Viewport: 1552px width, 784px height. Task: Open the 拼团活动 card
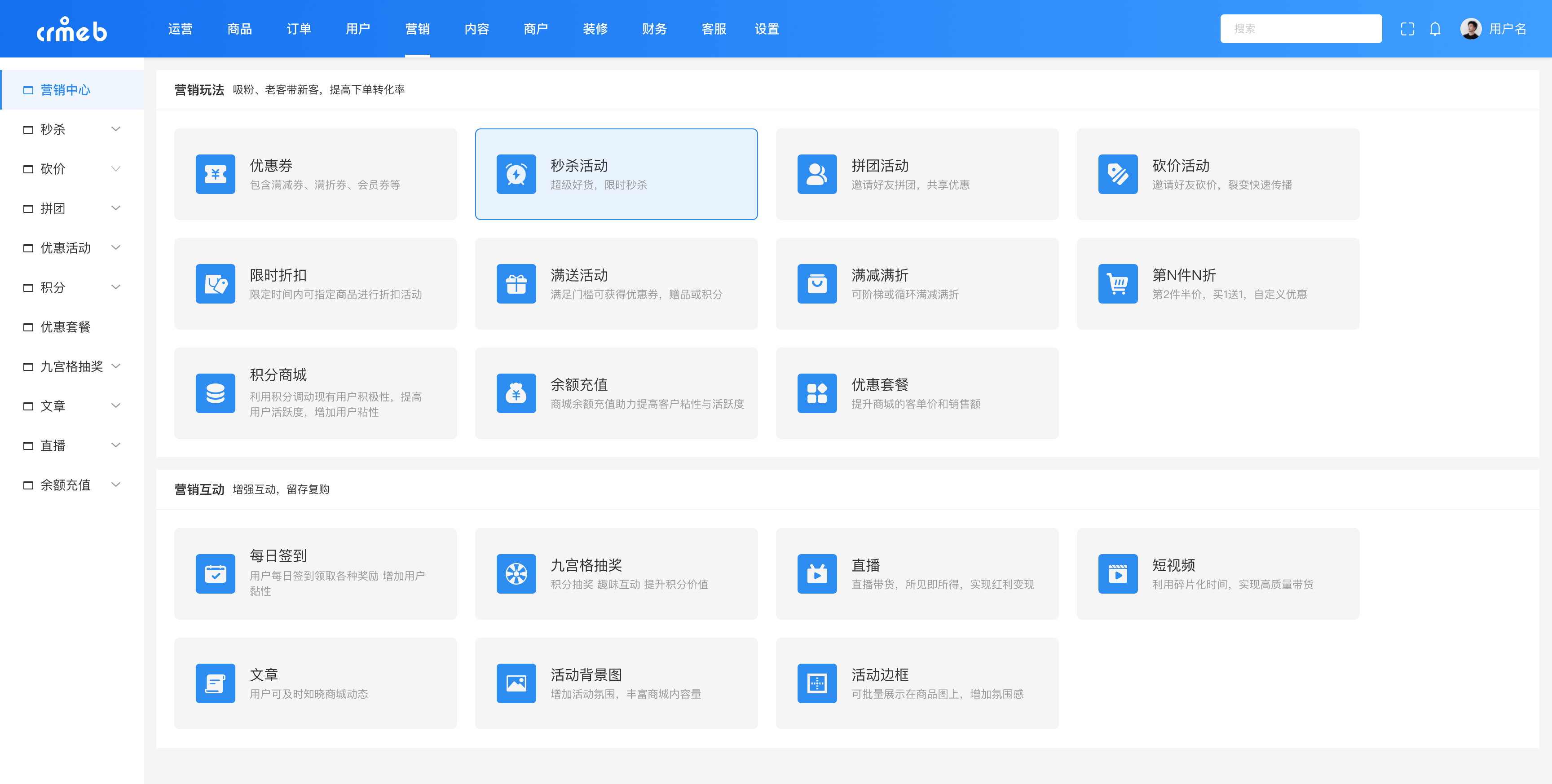pyautogui.click(x=917, y=174)
